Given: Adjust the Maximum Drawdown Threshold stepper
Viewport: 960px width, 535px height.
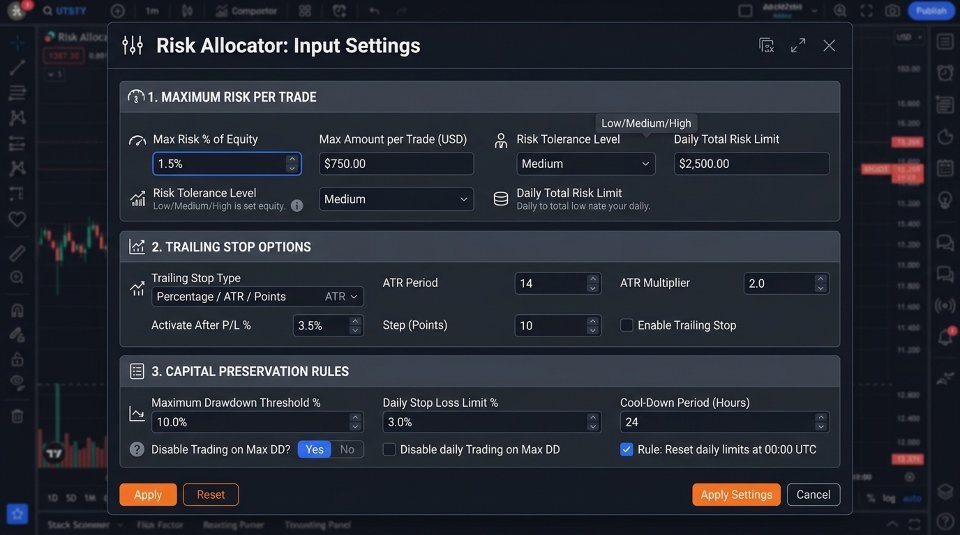Looking at the screenshot, I should 355,422.
